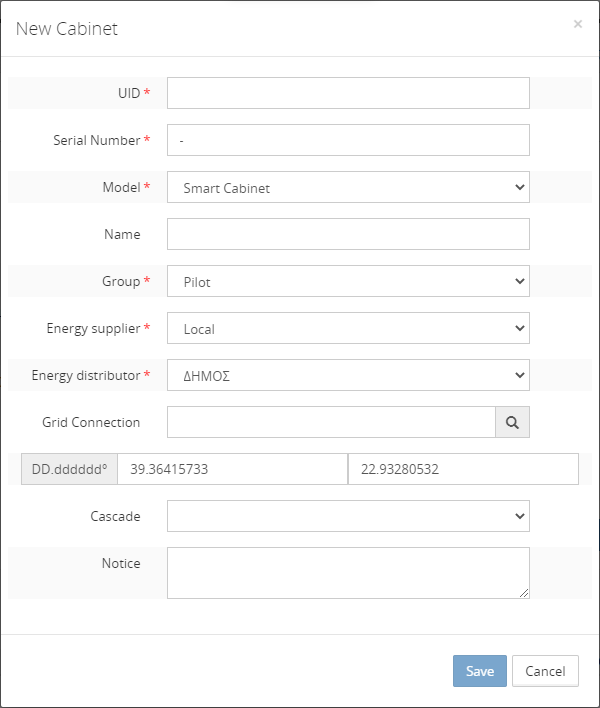Click the Name text field
Image resolution: width=600 pixels, height=708 pixels.
click(x=348, y=234)
